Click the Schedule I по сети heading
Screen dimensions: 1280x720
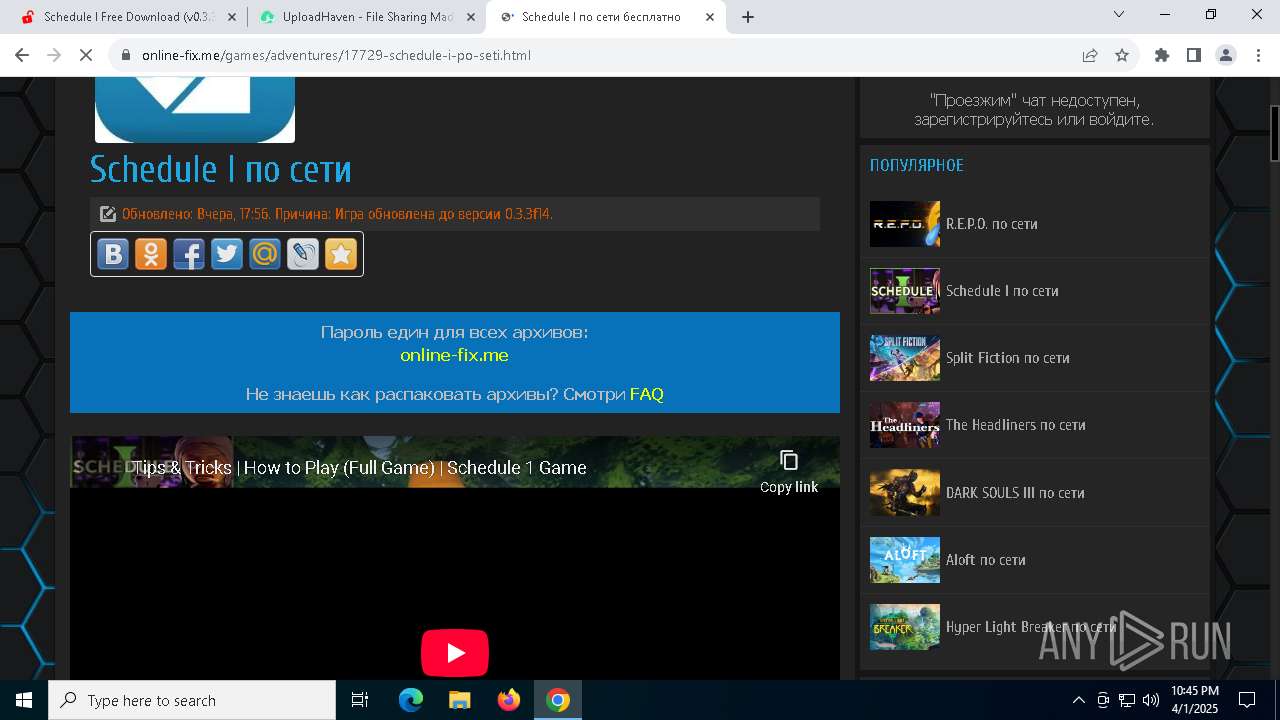(x=221, y=169)
